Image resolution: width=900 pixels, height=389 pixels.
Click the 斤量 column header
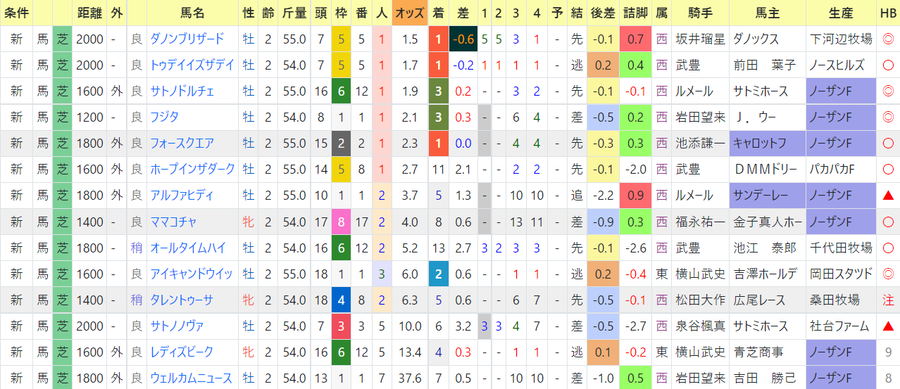click(x=294, y=13)
